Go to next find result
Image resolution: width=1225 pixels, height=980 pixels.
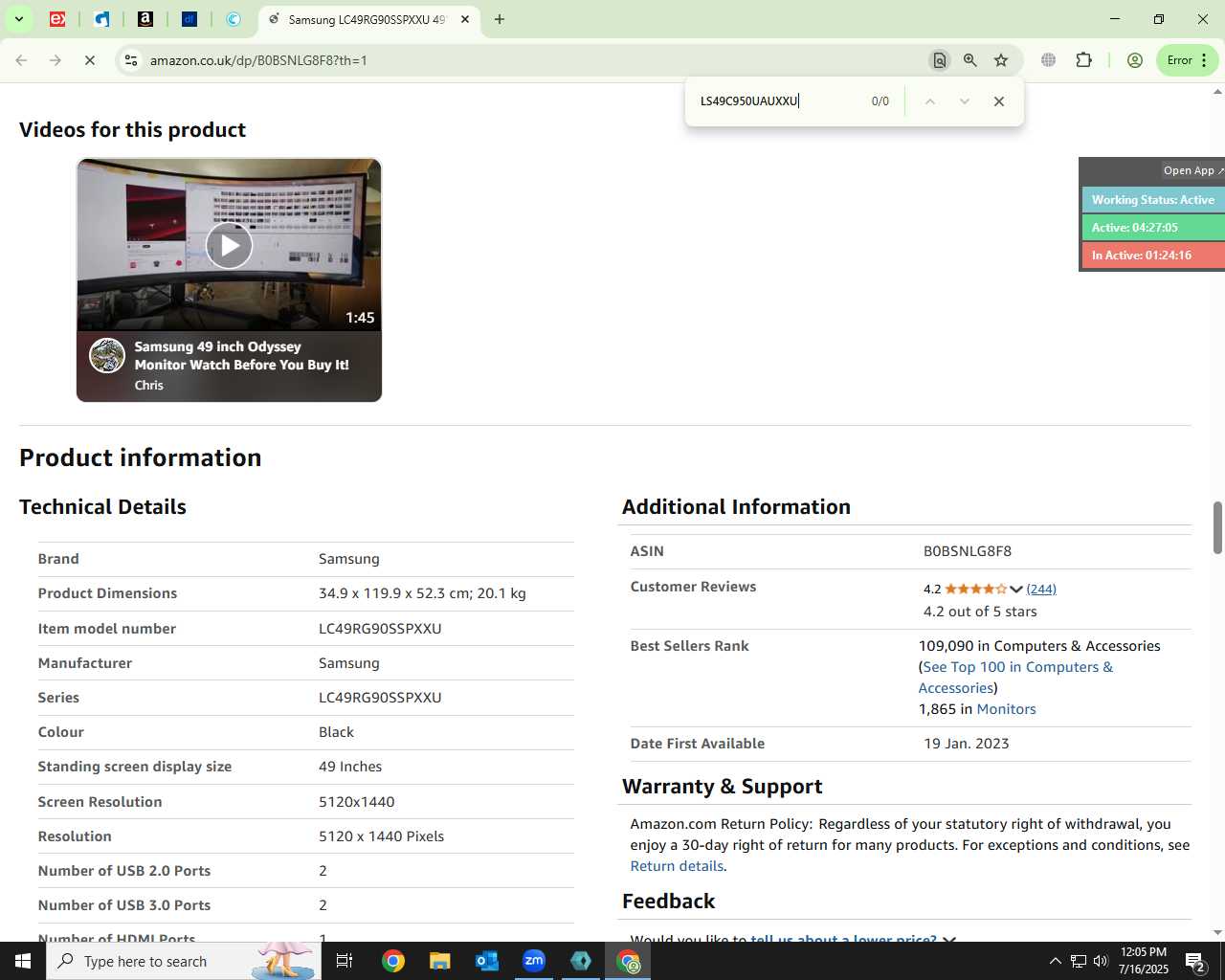(964, 101)
